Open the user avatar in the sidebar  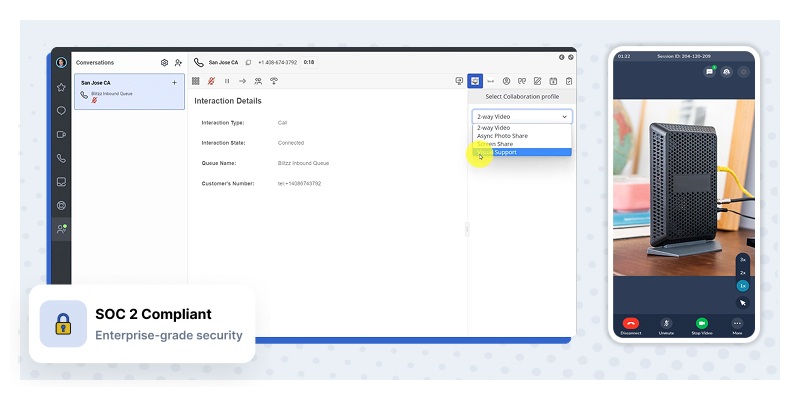61,63
